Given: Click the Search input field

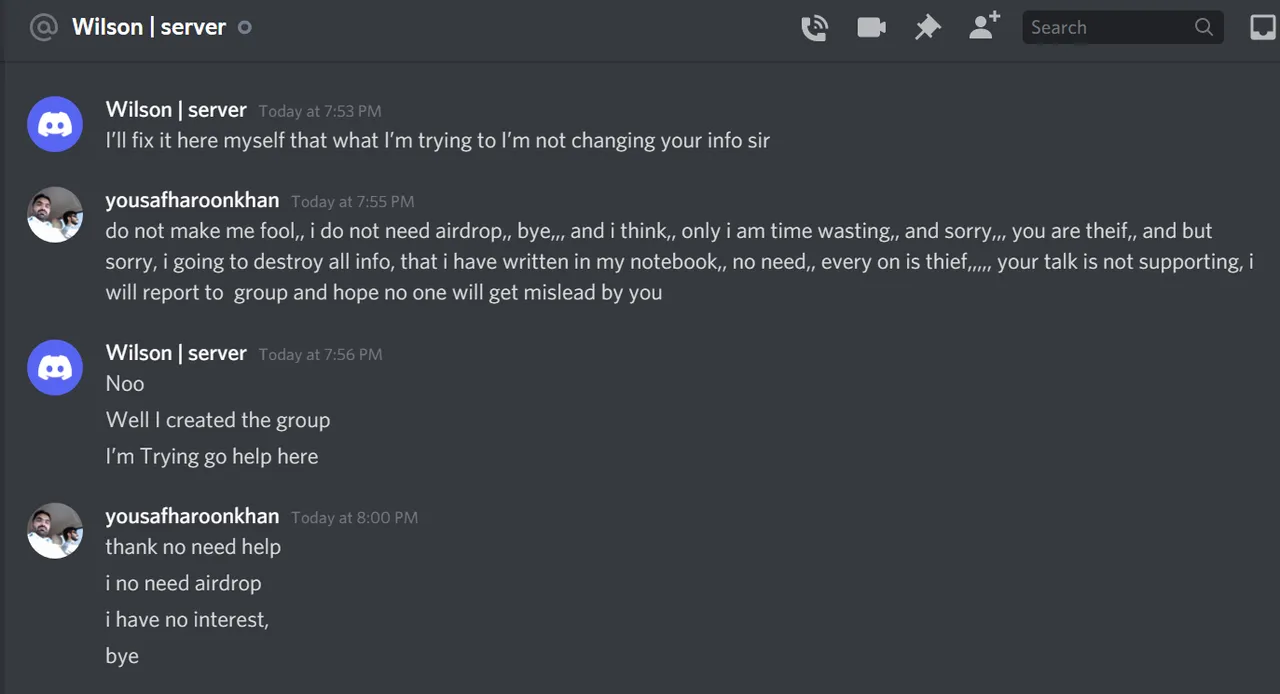Looking at the screenshot, I should (x=1108, y=27).
